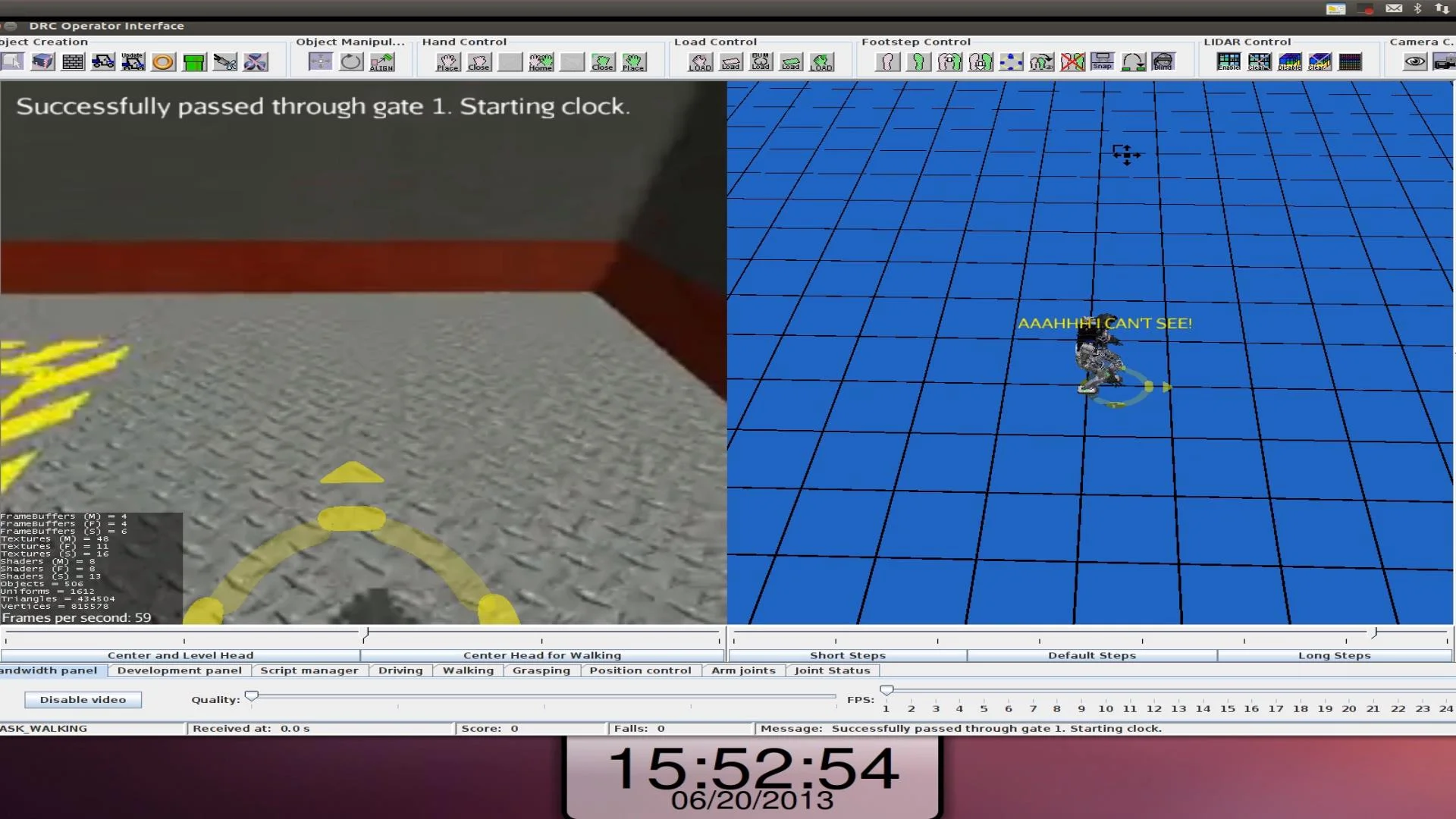This screenshot has width=1456, height=819.
Task: Click the rotate circle icon in Object Manipulation
Action: (351, 62)
